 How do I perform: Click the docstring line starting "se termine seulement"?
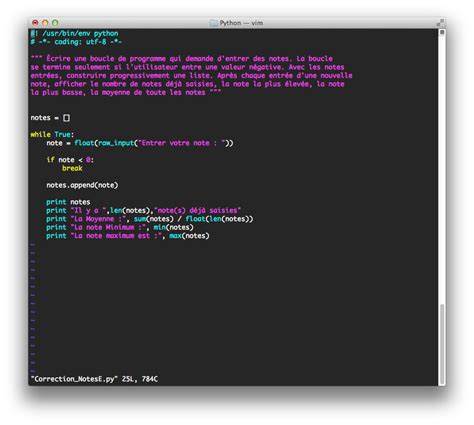187,67
